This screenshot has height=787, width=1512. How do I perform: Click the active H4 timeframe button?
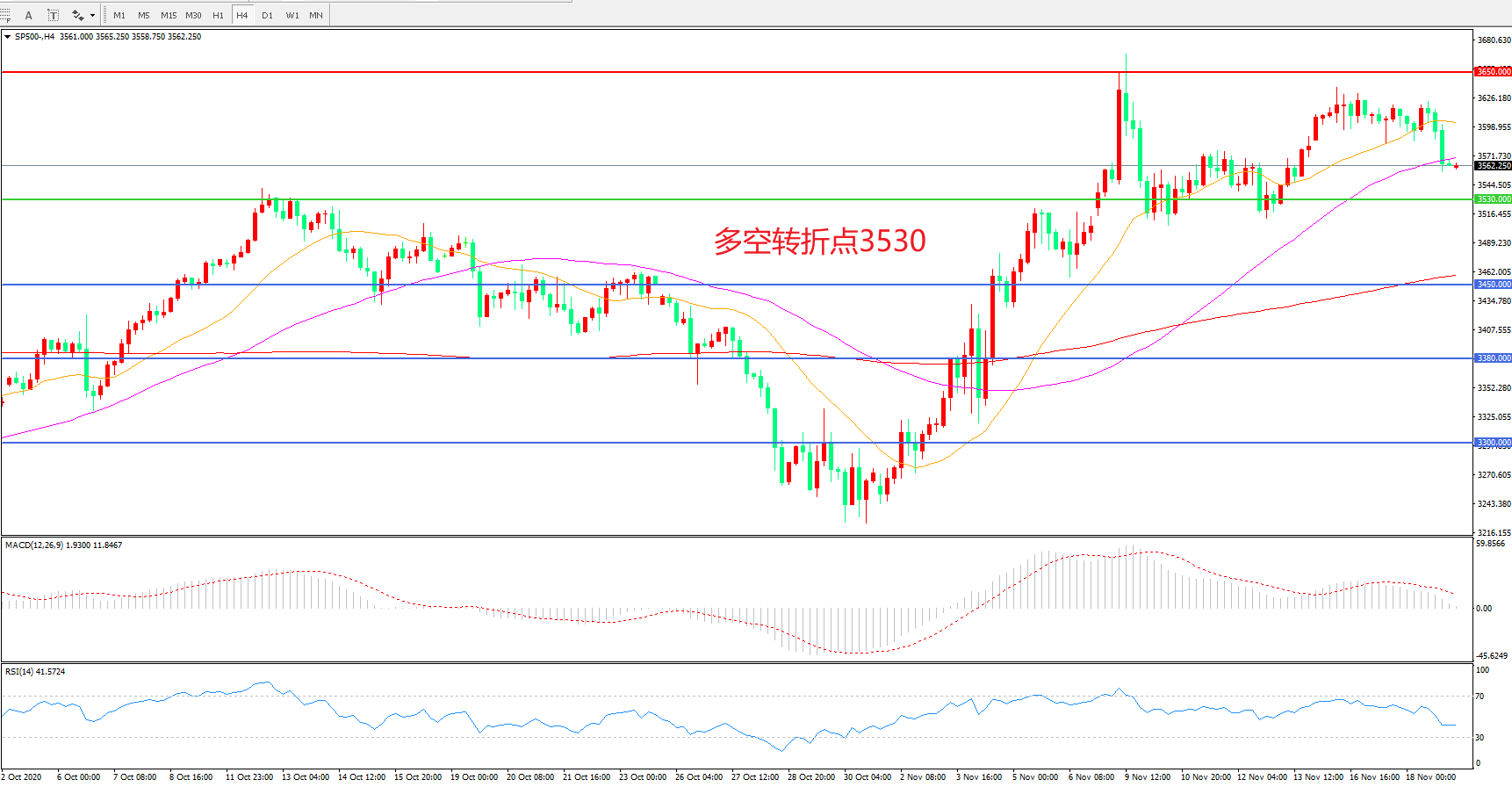(242, 15)
